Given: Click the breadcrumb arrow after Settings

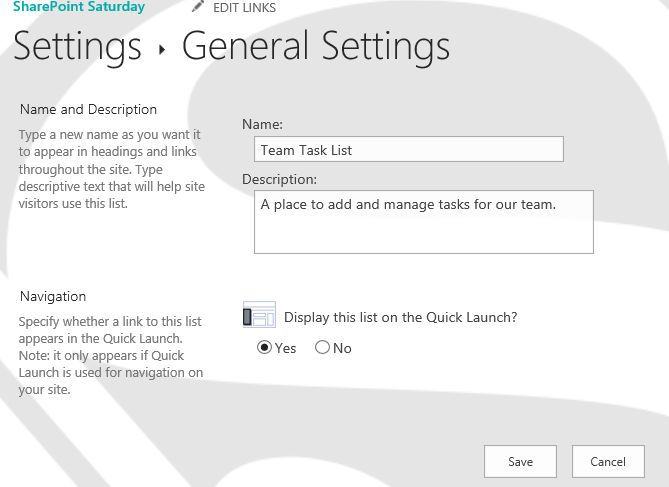Looking at the screenshot, I should click(162, 50).
